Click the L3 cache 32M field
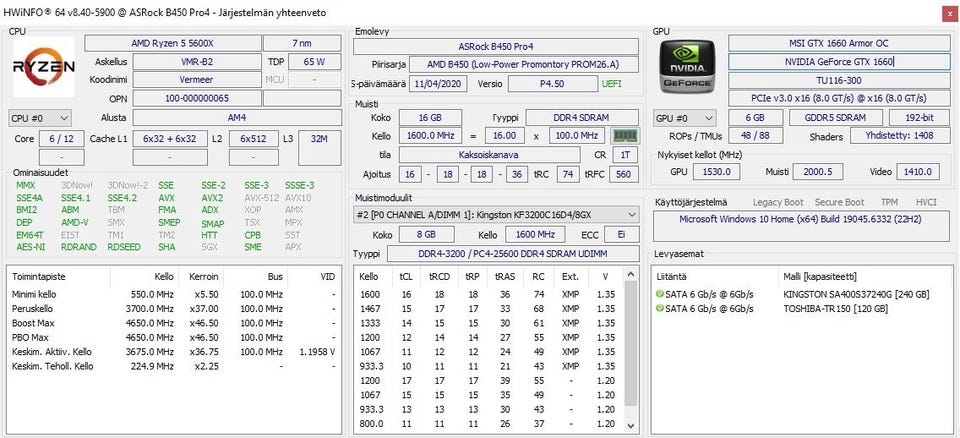 pyautogui.click(x=319, y=148)
